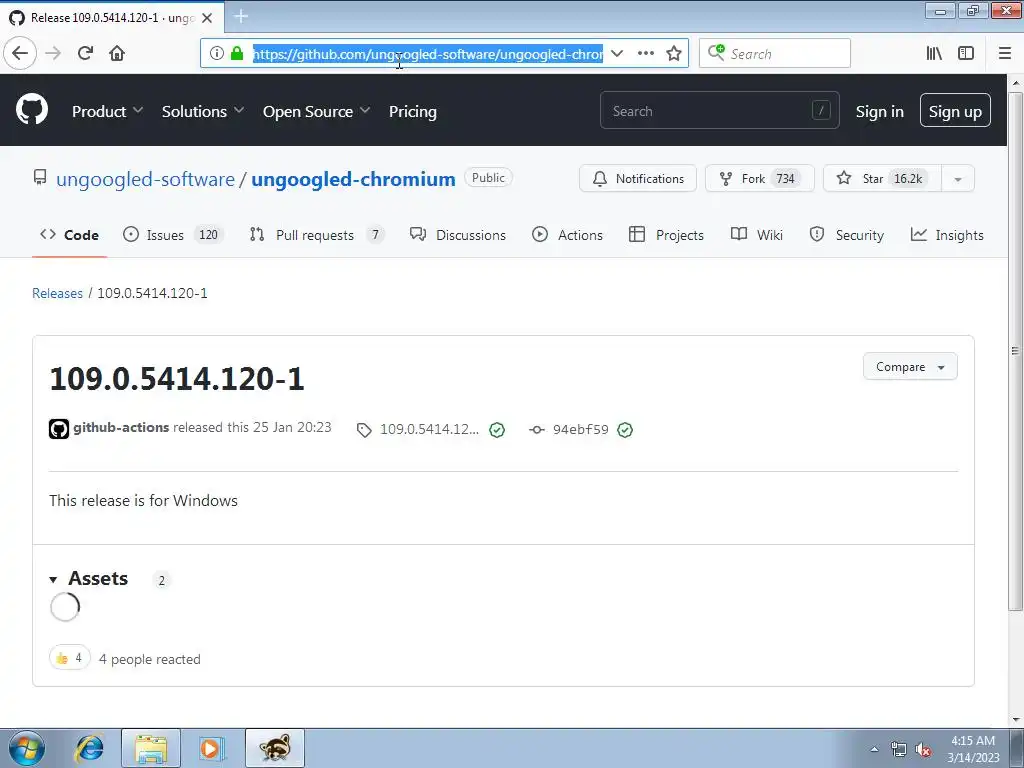The height and width of the screenshot is (768, 1024).
Task: Open the Wiki tab
Action: point(756,235)
